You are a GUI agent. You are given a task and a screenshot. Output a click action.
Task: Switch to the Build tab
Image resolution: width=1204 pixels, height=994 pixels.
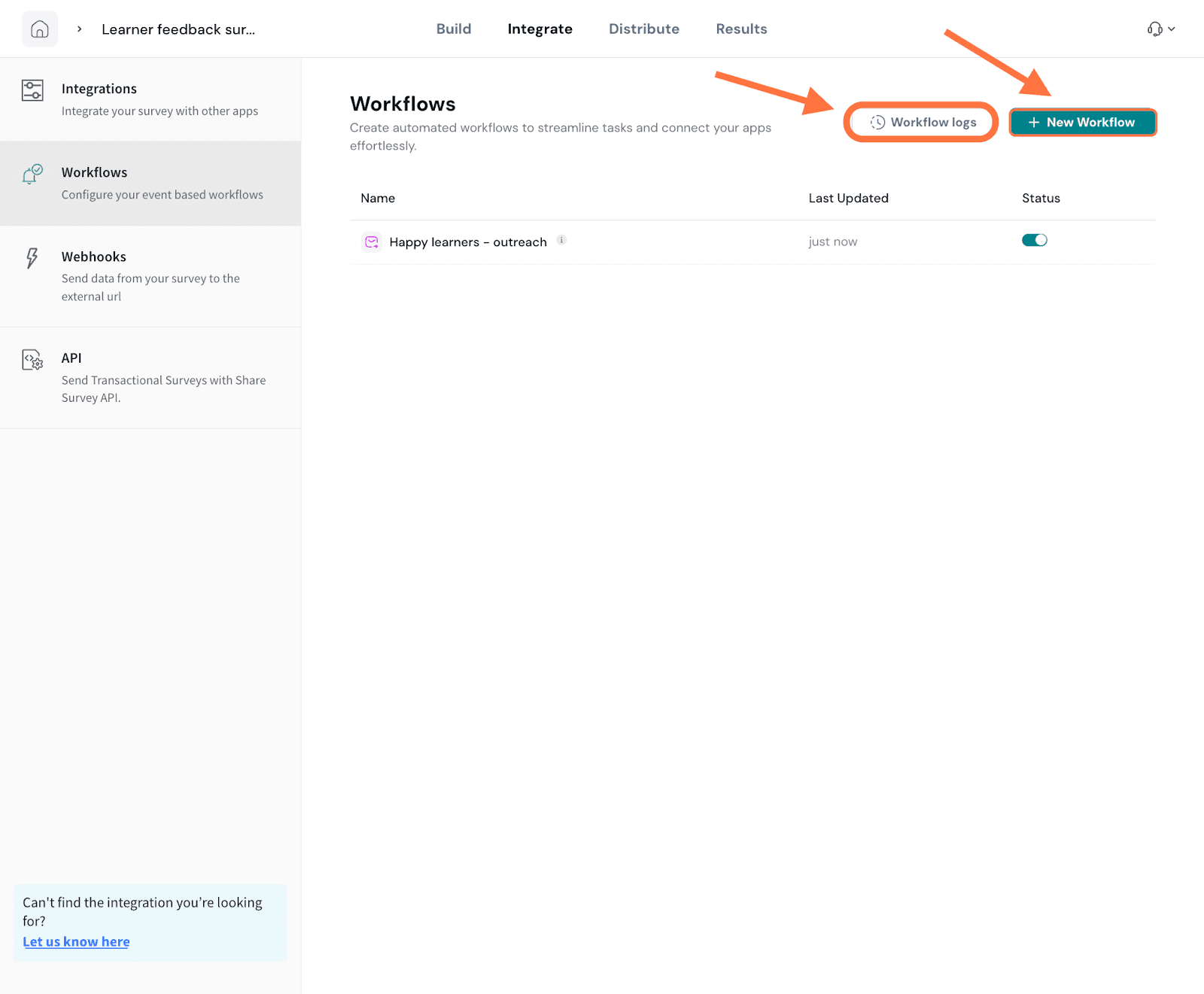click(453, 29)
